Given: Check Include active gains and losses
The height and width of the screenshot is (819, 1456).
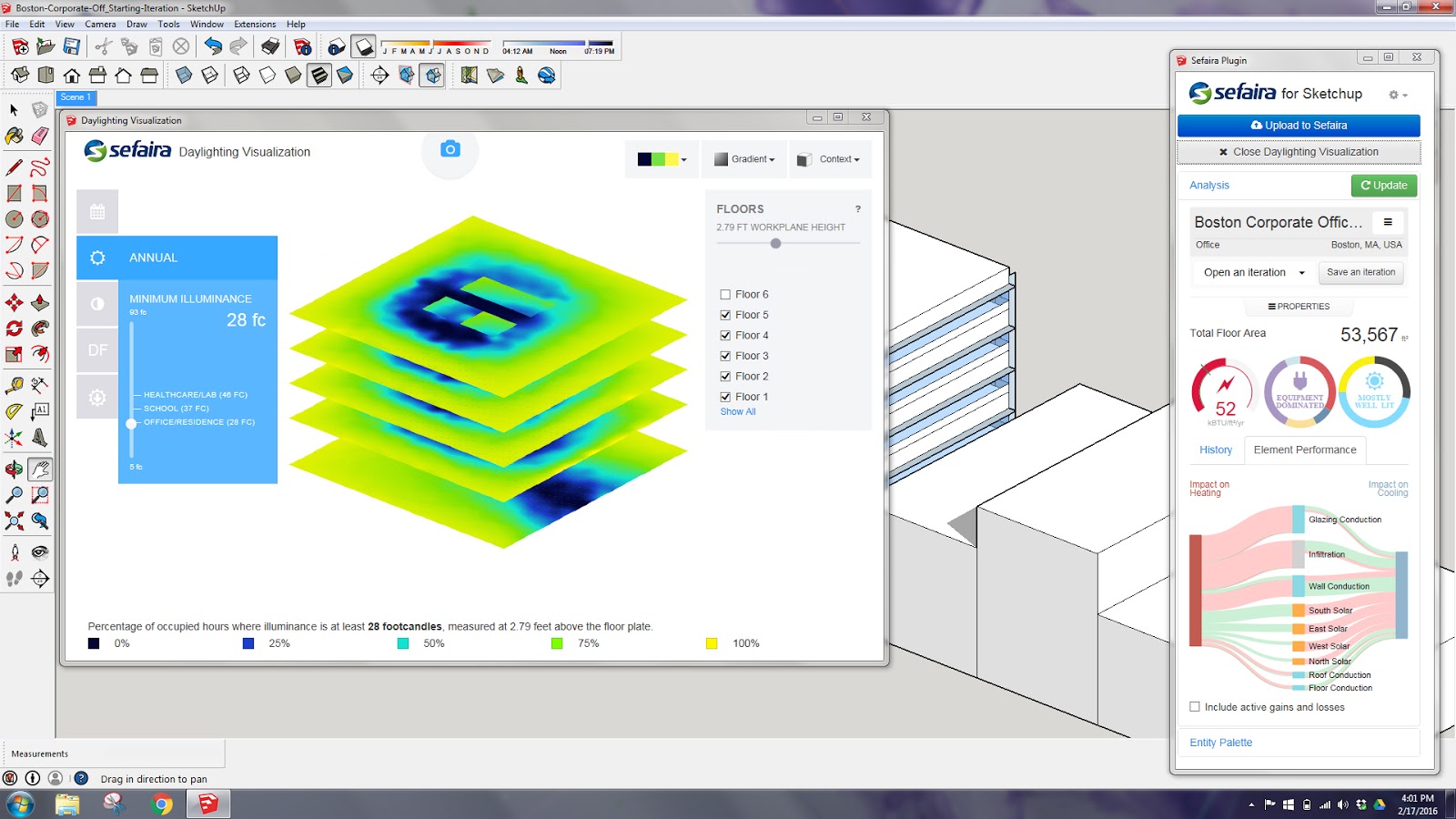Looking at the screenshot, I should [1193, 706].
